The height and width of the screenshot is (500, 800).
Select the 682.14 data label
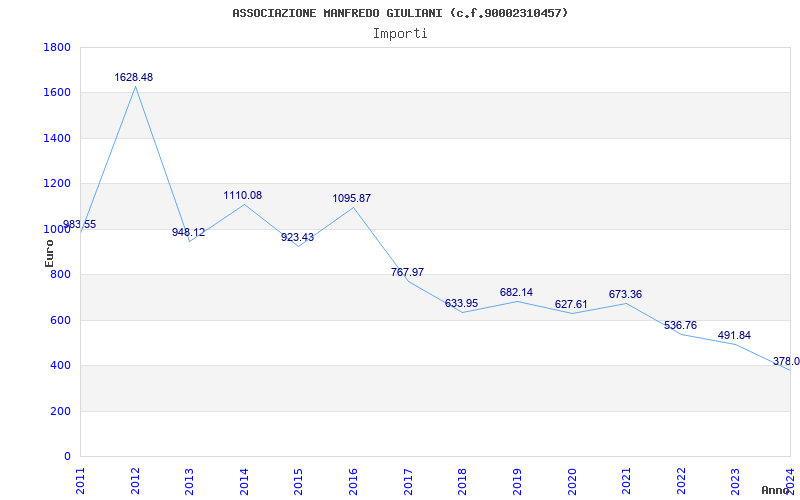click(516, 292)
